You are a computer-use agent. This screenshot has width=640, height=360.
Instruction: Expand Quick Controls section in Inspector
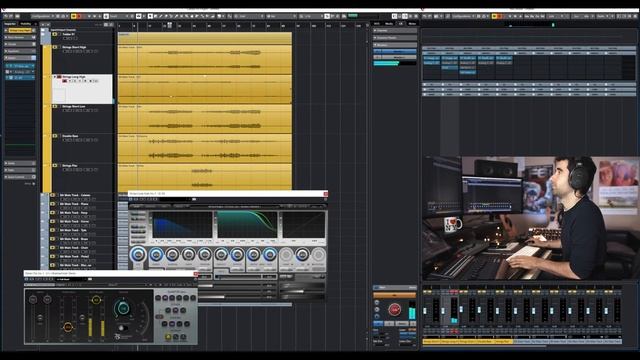tap(20, 177)
